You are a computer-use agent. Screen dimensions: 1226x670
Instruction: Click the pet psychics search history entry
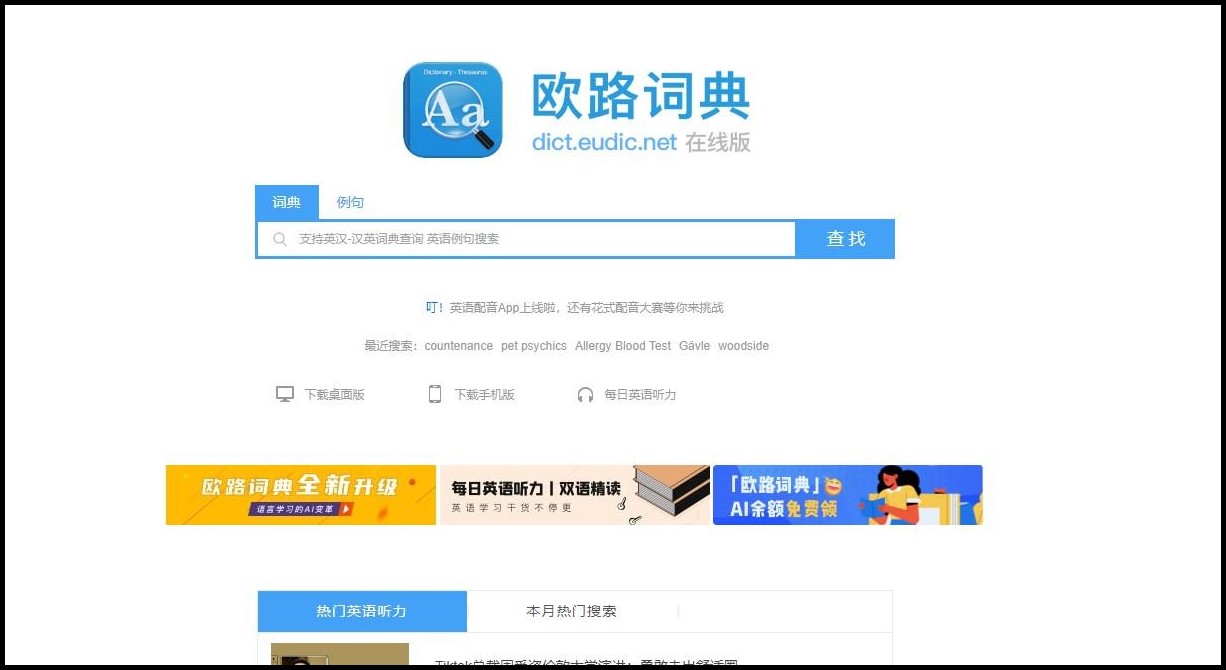(x=534, y=345)
